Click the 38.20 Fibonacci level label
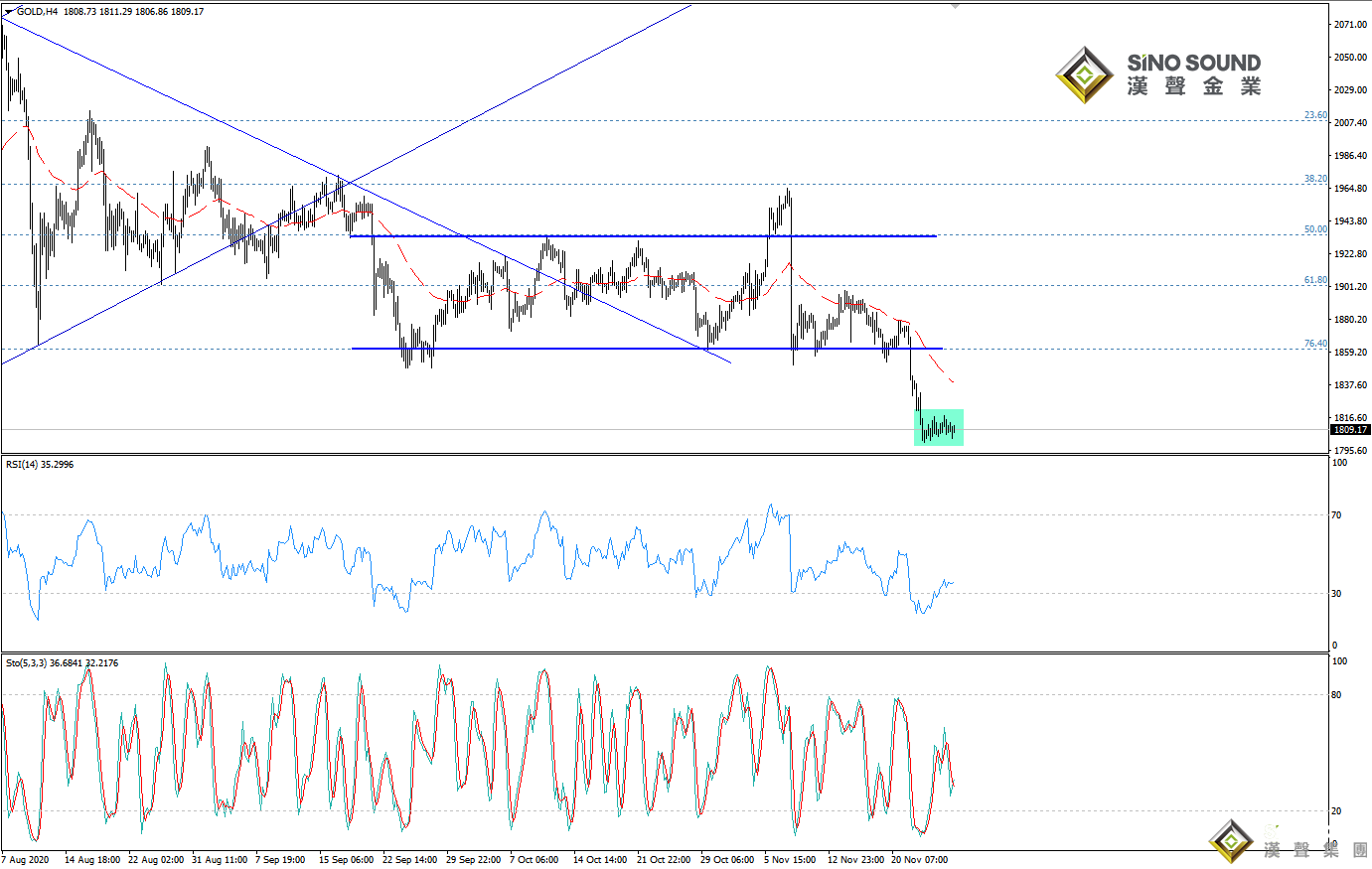The width and height of the screenshot is (1372, 869). [x=1315, y=179]
